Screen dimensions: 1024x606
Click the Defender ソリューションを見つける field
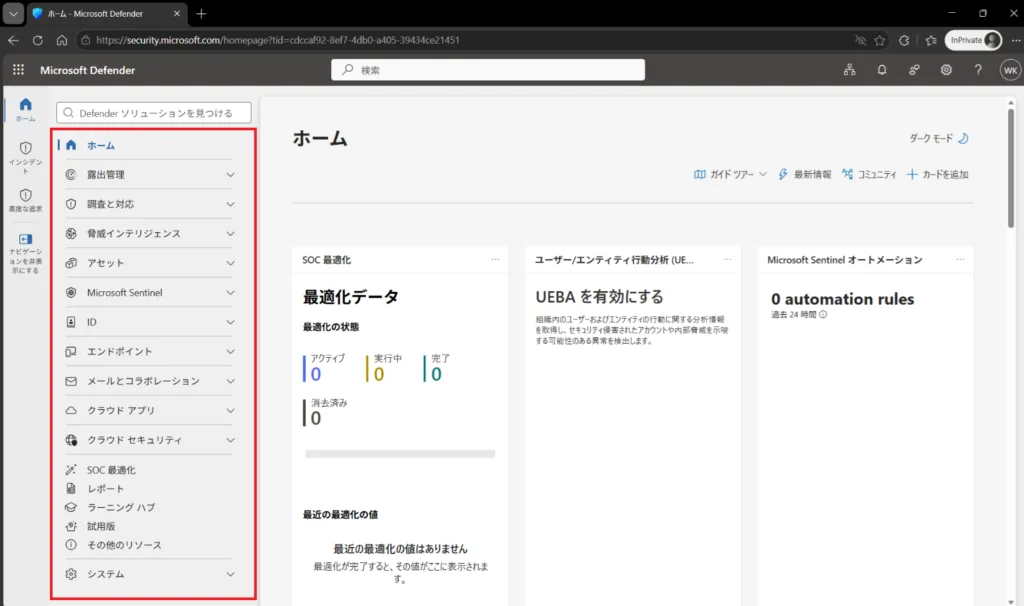153,112
